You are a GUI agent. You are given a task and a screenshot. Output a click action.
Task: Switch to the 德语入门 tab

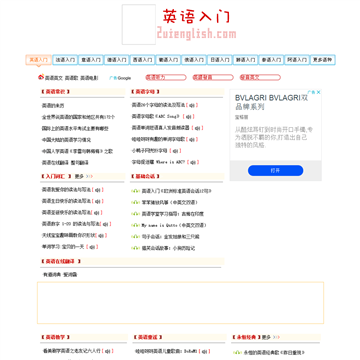(116, 60)
